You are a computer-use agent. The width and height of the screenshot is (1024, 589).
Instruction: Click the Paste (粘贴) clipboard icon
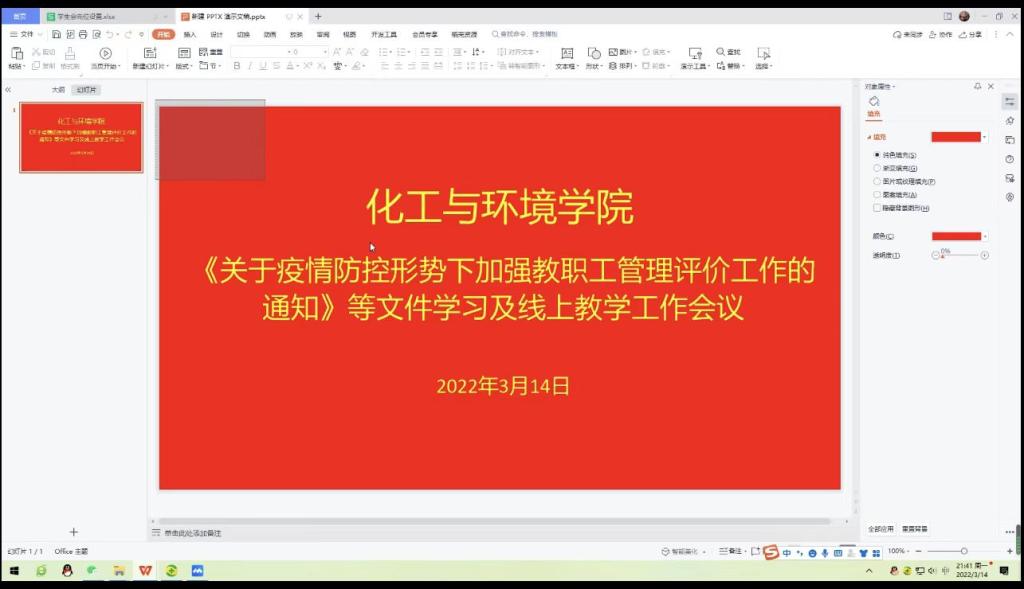point(16,54)
